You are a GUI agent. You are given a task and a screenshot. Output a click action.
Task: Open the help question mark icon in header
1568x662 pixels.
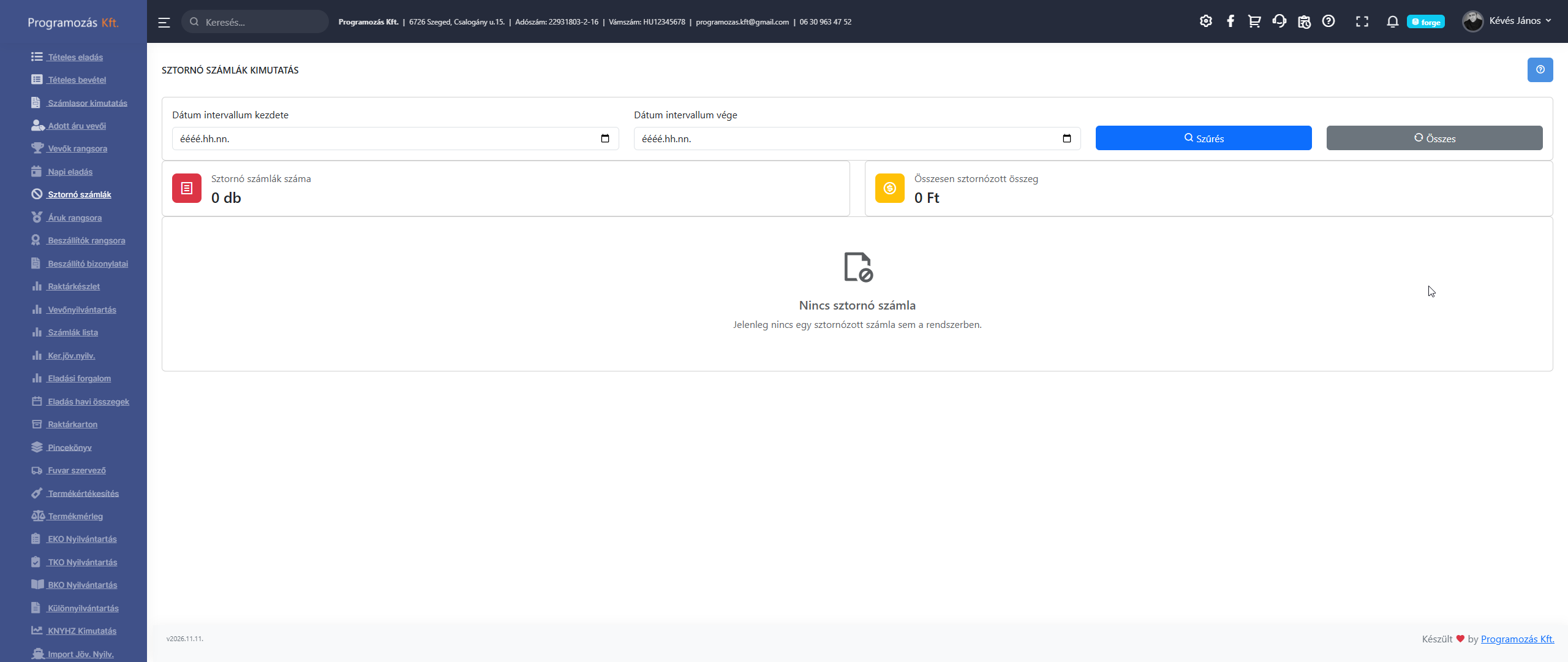[1328, 21]
